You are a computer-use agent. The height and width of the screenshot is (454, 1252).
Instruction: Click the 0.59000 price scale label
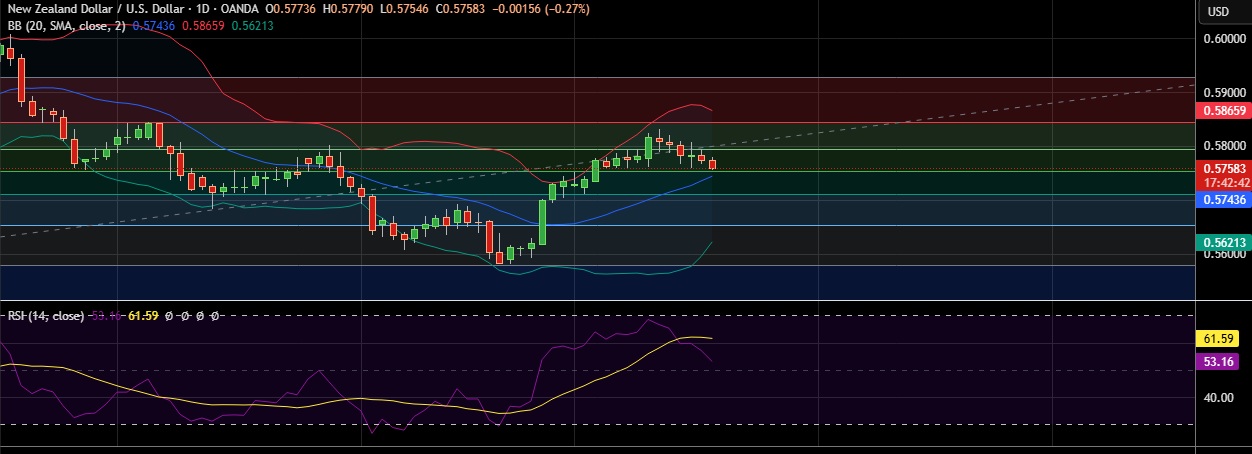[1223, 92]
